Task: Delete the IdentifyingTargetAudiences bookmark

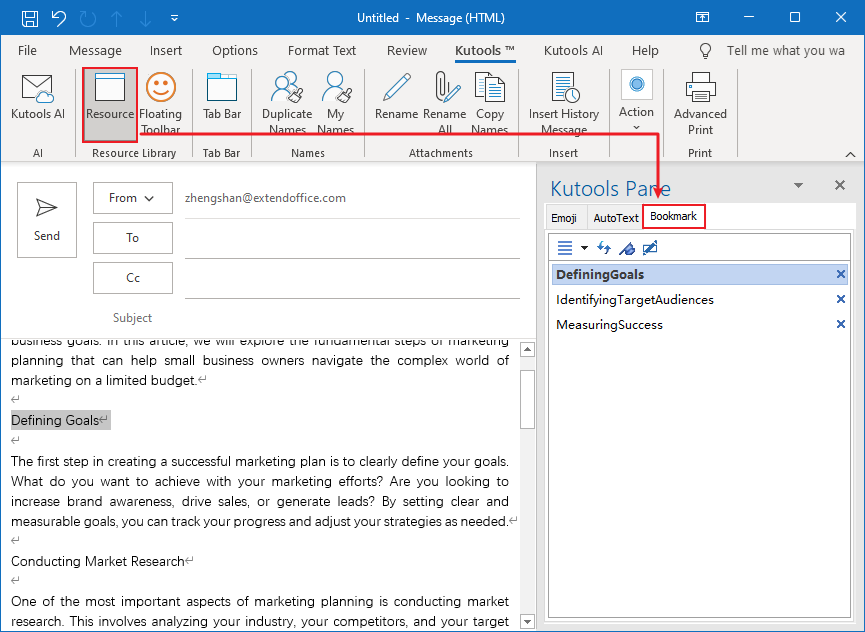Action: point(840,299)
